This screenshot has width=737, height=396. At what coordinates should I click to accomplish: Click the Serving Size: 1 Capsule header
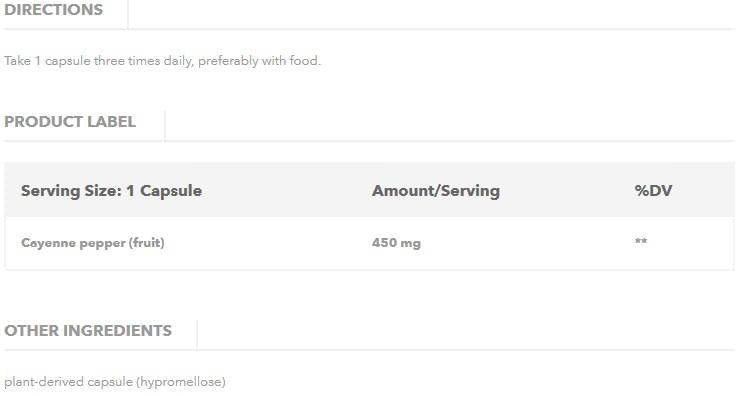pos(111,191)
